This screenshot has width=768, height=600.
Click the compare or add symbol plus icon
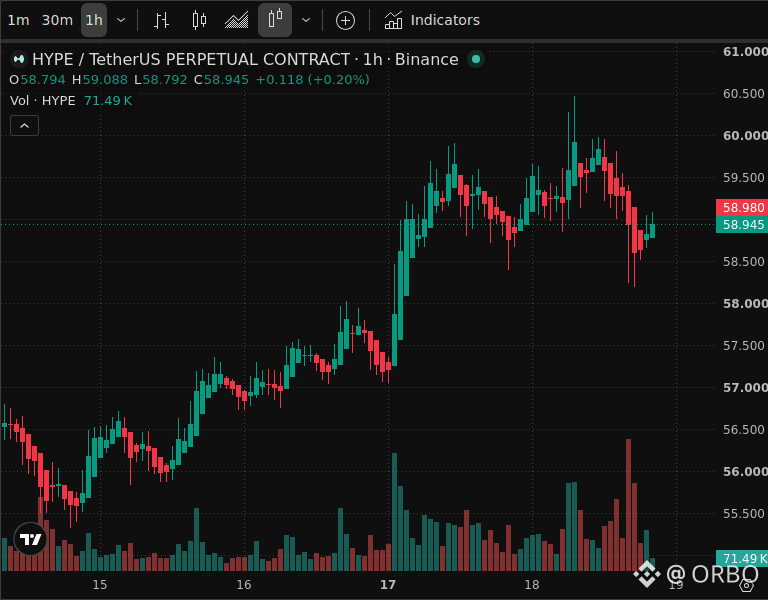click(345, 20)
